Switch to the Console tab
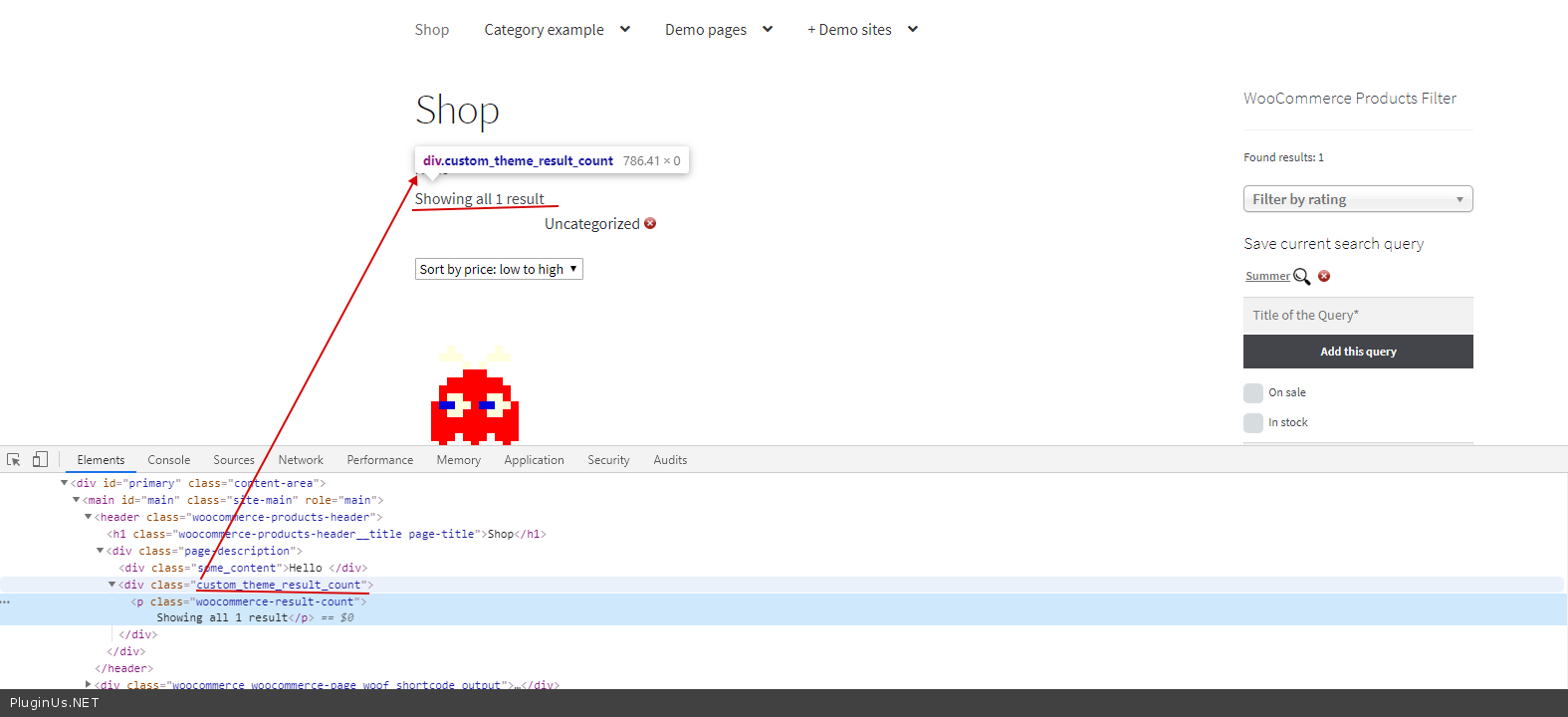This screenshot has height=717, width=1568. click(x=168, y=460)
